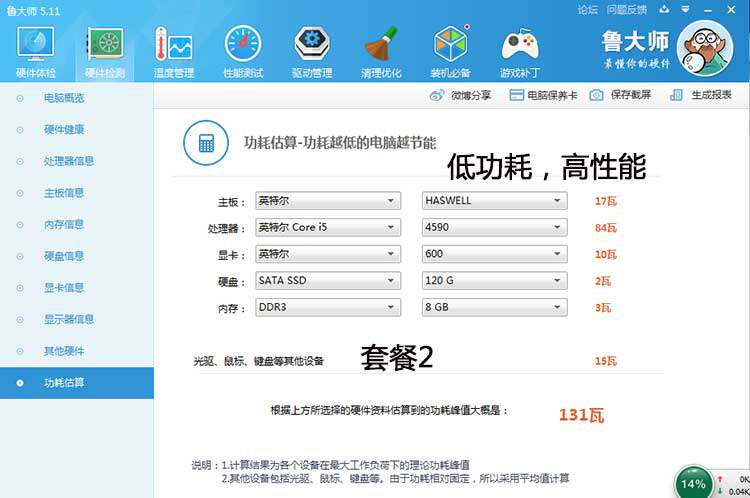Click the Weibo share icon
Viewport: 750px width, 498px height.
tap(436, 95)
